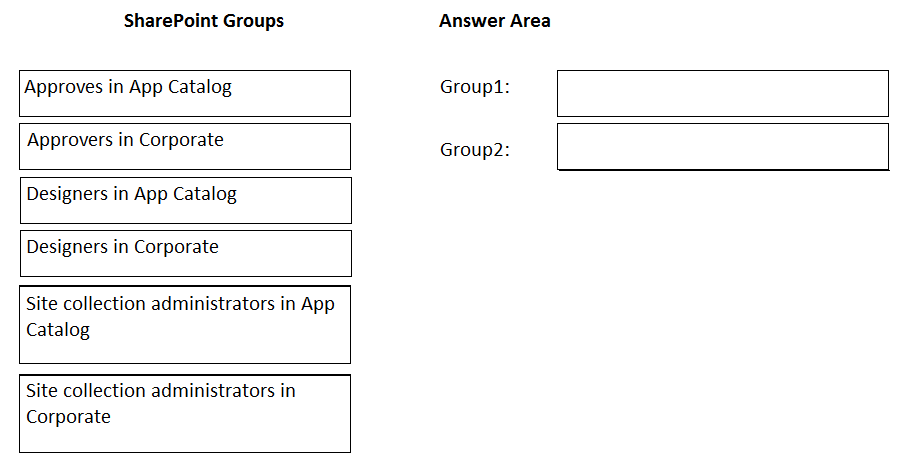Select Approvers in Corporate option
This screenshot has width=903, height=465.
(185, 146)
